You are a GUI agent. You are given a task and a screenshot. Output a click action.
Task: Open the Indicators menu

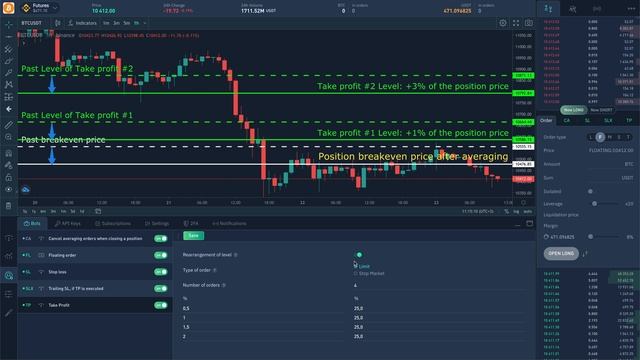[83, 23]
